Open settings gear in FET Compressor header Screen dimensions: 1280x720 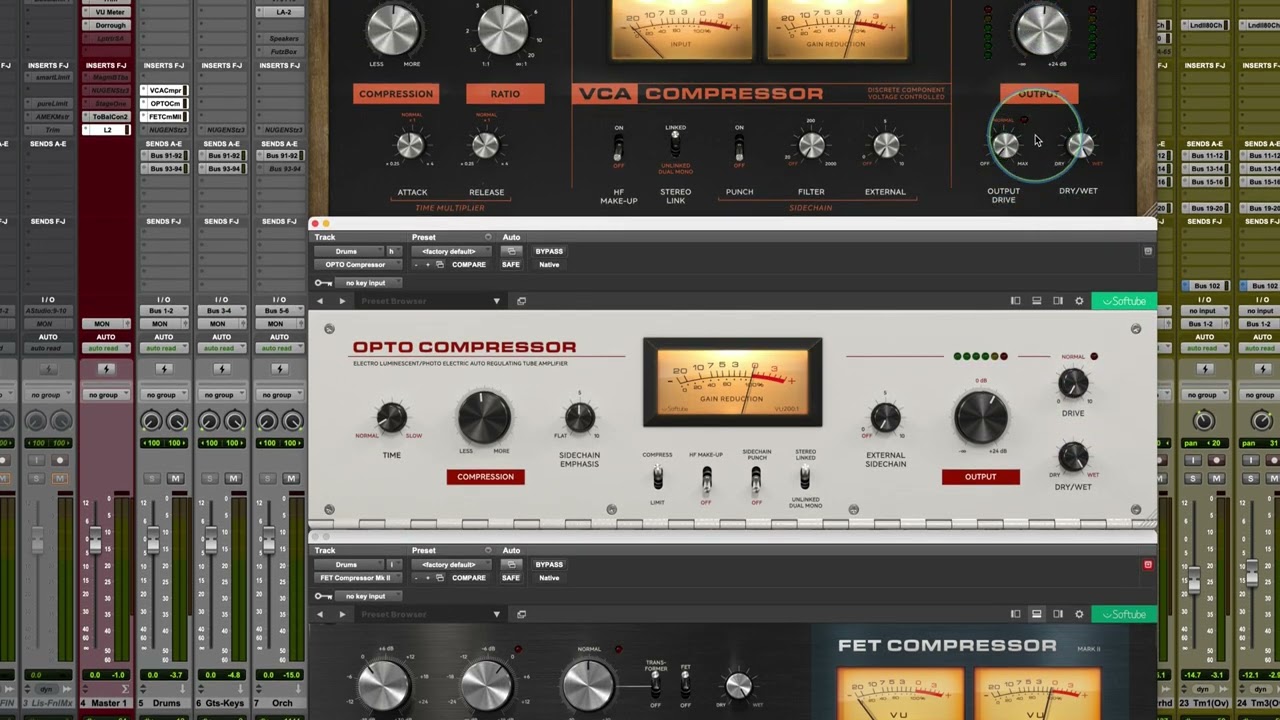1079,614
